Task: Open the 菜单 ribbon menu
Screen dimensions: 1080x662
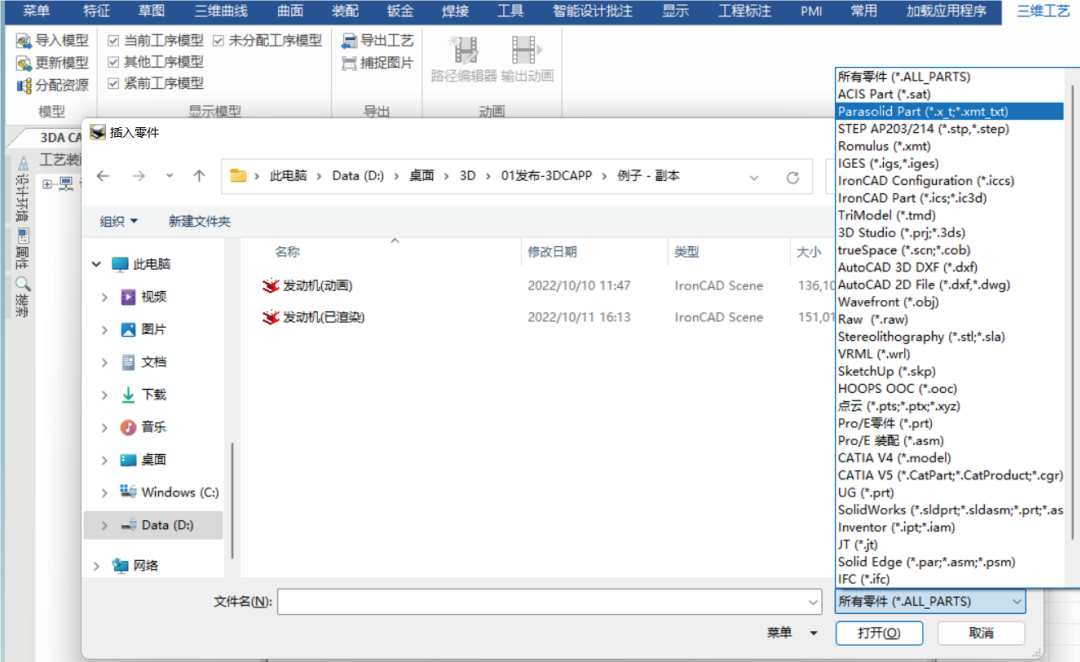Action: 35,11
